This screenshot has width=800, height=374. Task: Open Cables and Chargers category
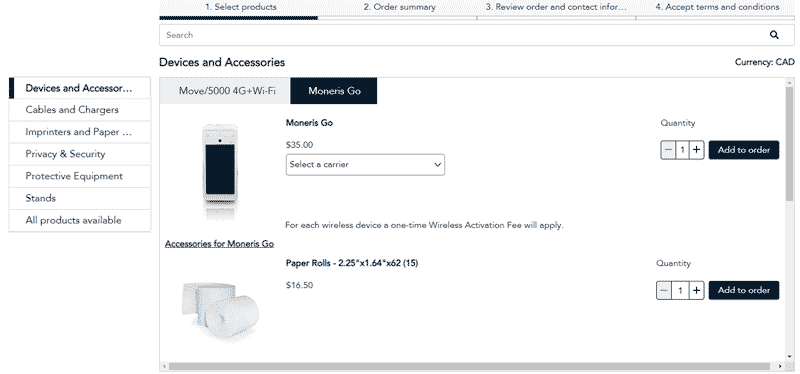click(80, 110)
